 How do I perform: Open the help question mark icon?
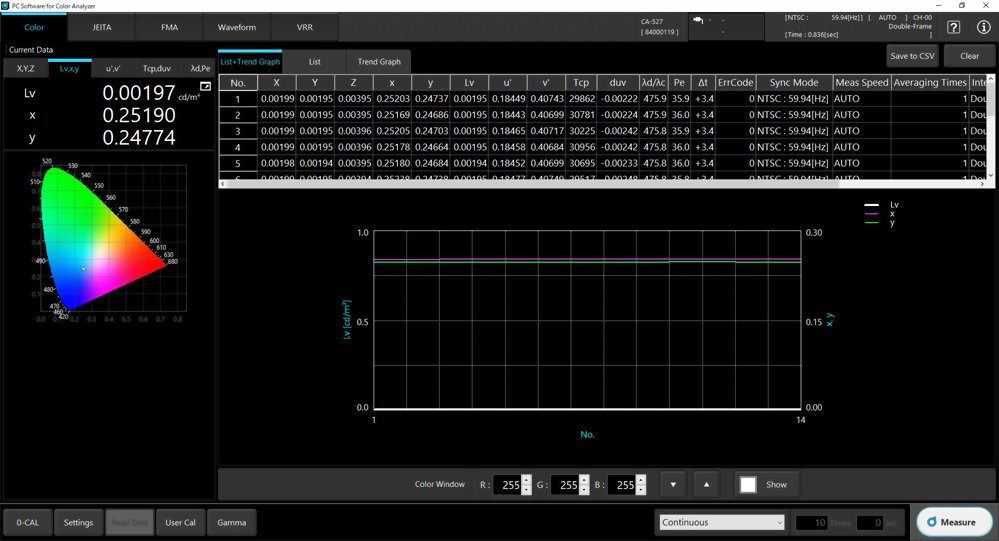(x=953, y=27)
